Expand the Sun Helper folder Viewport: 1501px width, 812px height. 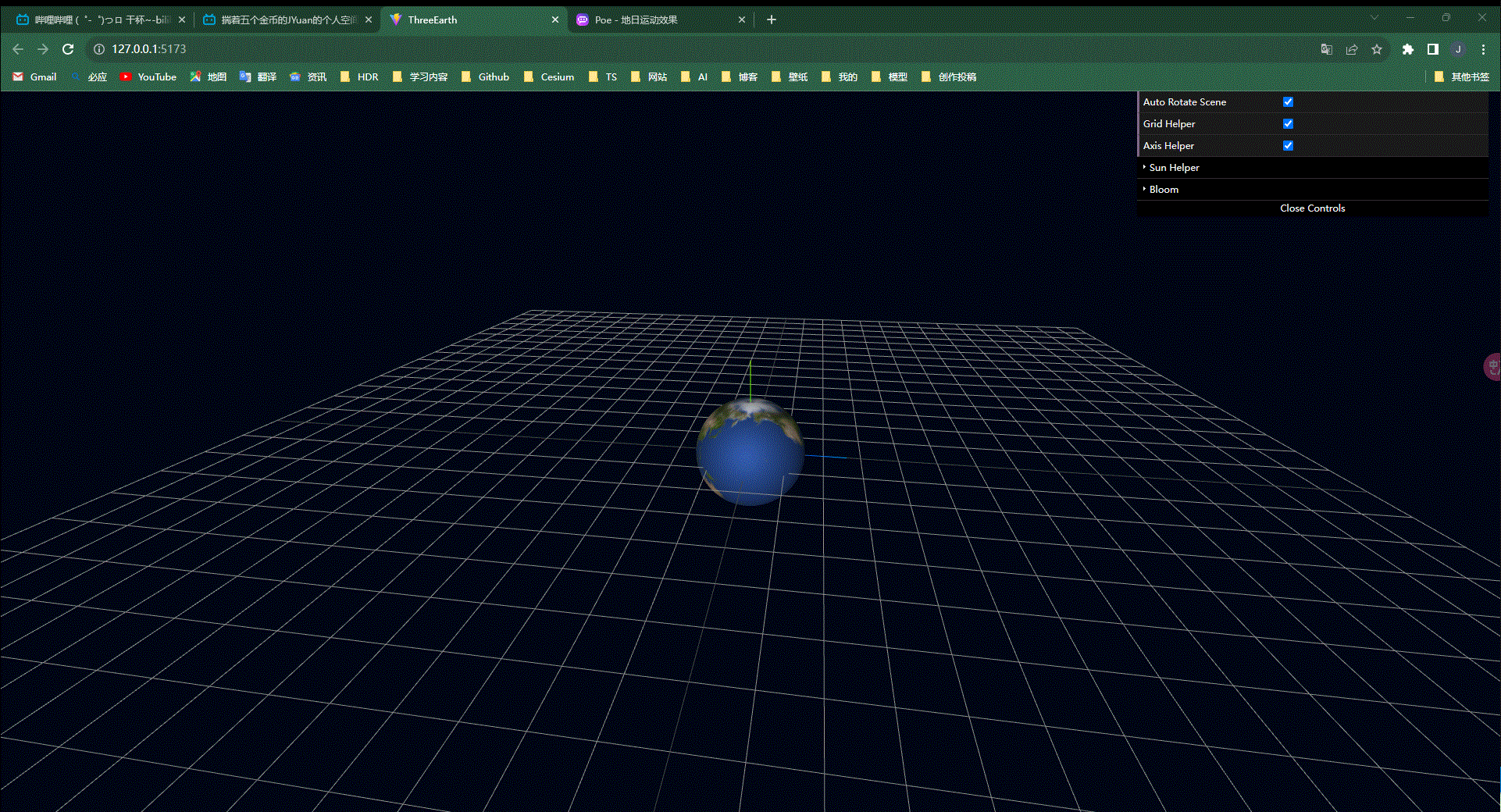coord(1313,167)
